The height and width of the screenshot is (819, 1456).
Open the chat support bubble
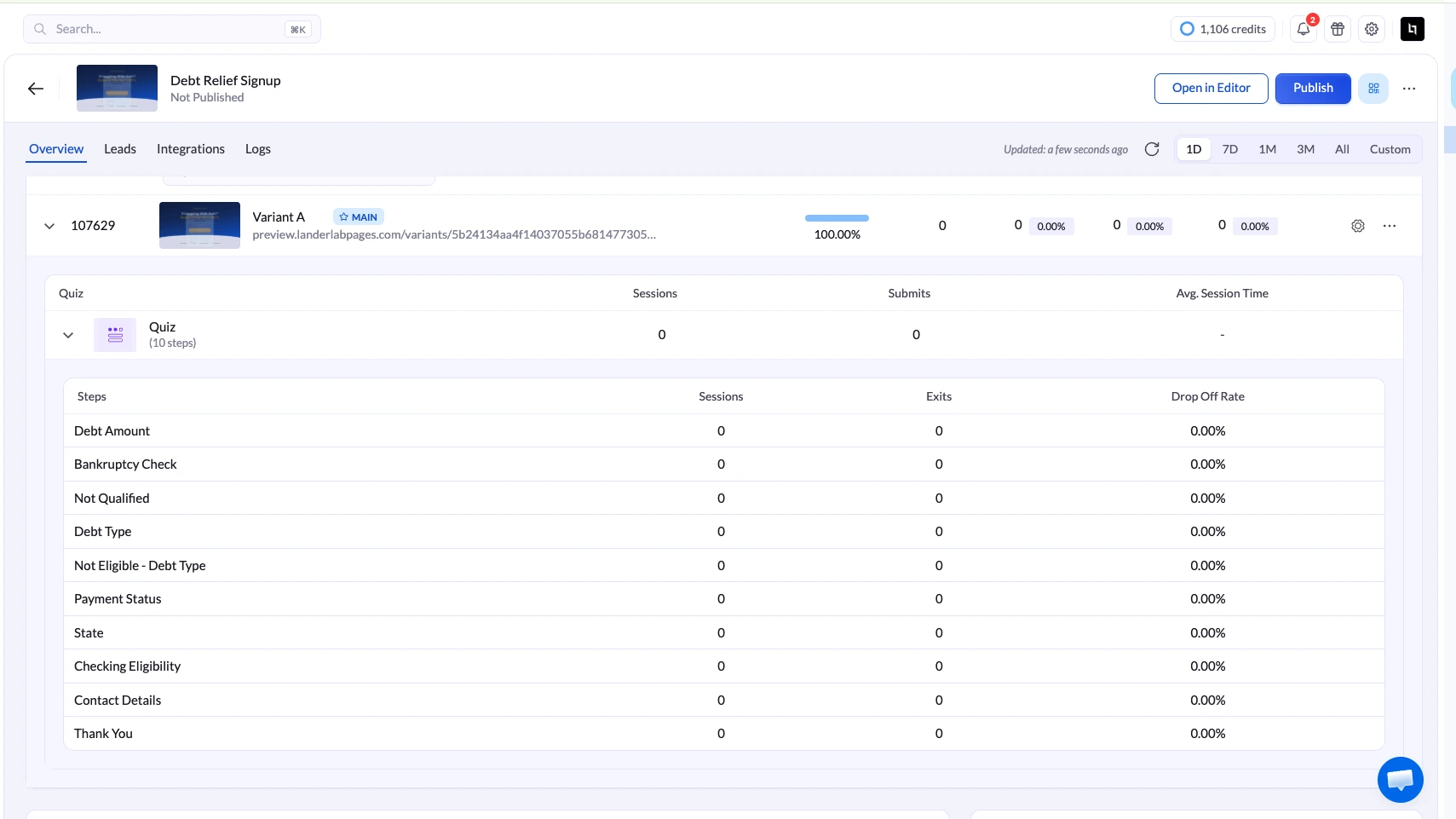1401,780
